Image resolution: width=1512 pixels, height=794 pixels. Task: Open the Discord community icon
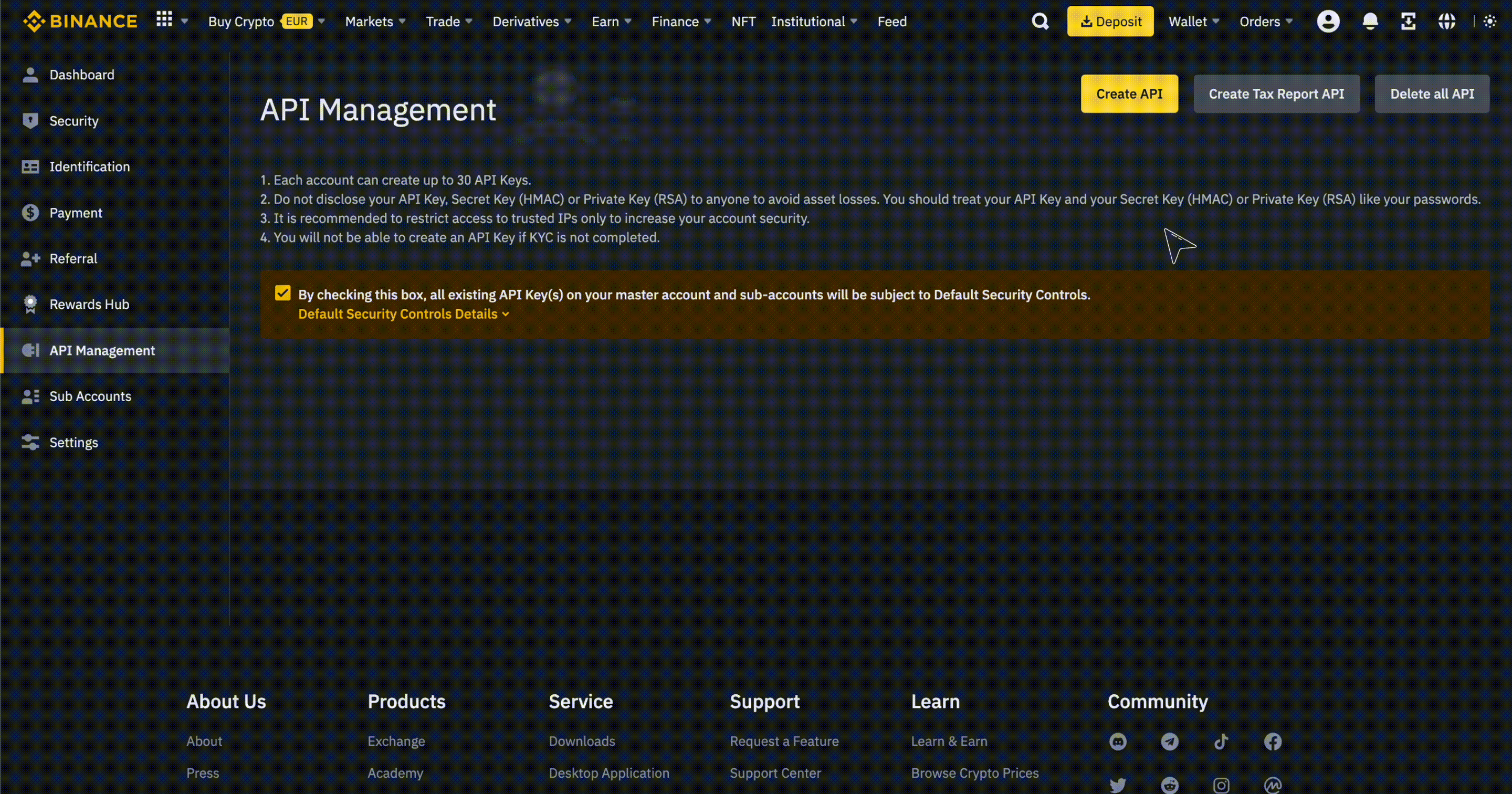click(1118, 741)
